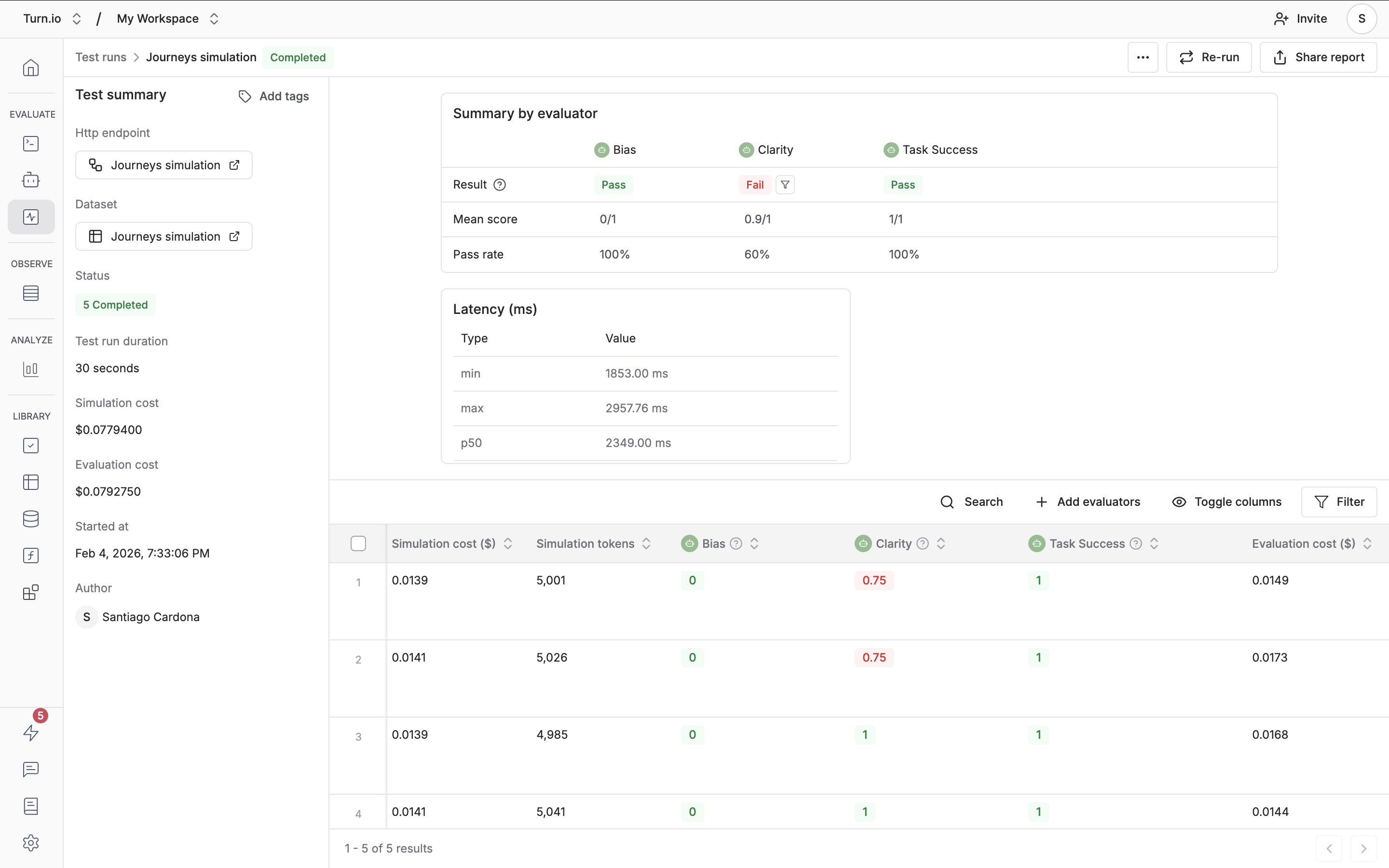The height and width of the screenshot is (868, 1389).
Task: Open the logs icon under Observe
Action: pos(31,293)
